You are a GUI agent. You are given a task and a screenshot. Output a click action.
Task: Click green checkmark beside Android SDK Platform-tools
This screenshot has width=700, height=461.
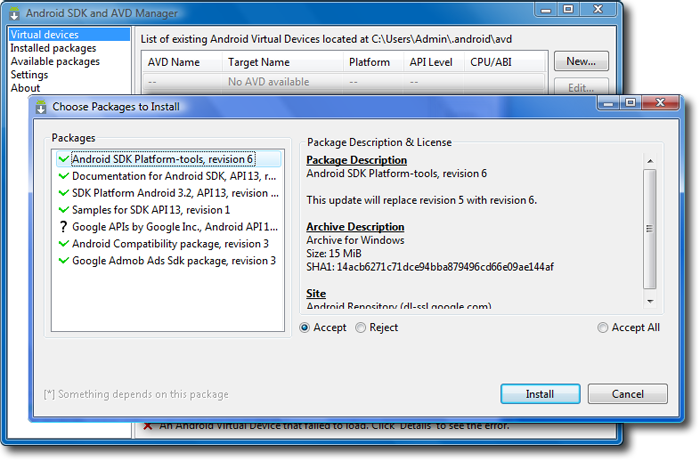[x=64, y=159]
